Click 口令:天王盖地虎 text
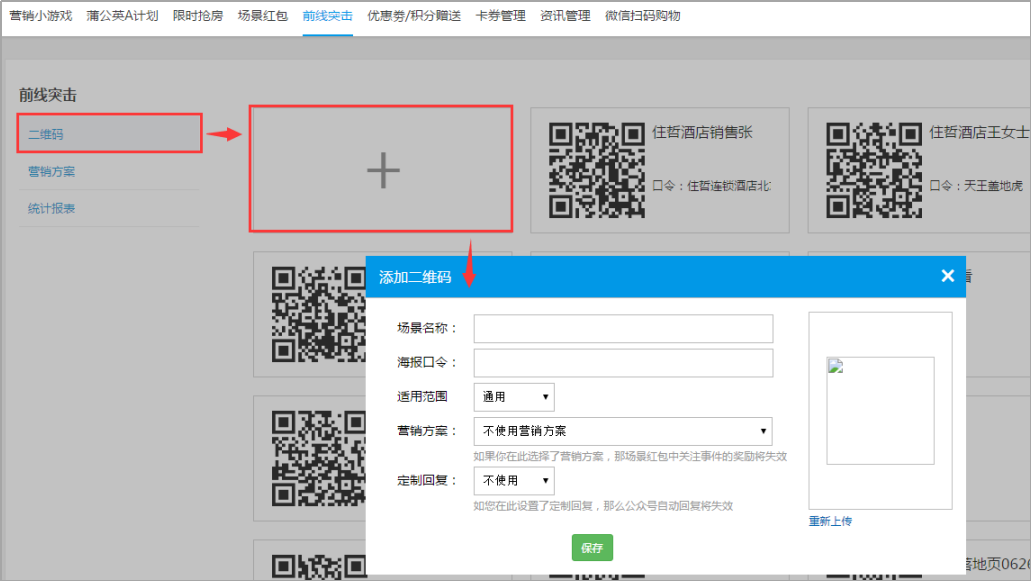1031x581 pixels. [976, 186]
